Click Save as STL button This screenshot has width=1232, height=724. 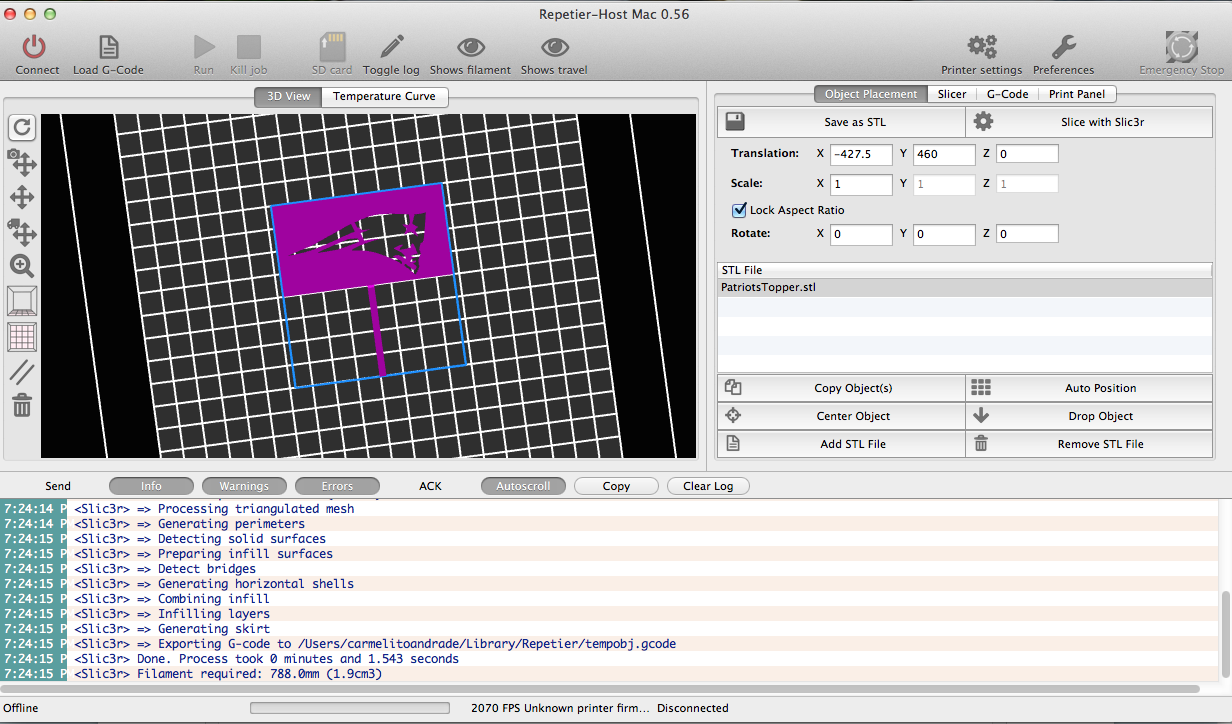[x=841, y=122]
